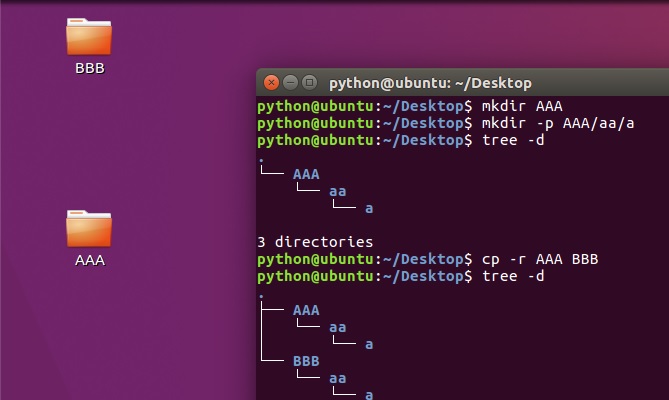This screenshot has height=400, width=669.
Task: Click AAA in the second tree output
Action: click(x=306, y=310)
